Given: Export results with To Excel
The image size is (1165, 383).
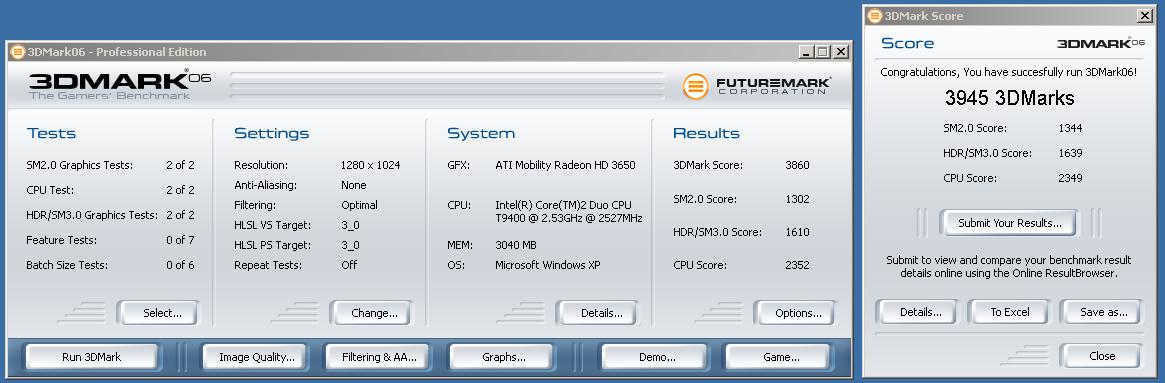Looking at the screenshot, I should [x=1009, y=312].
